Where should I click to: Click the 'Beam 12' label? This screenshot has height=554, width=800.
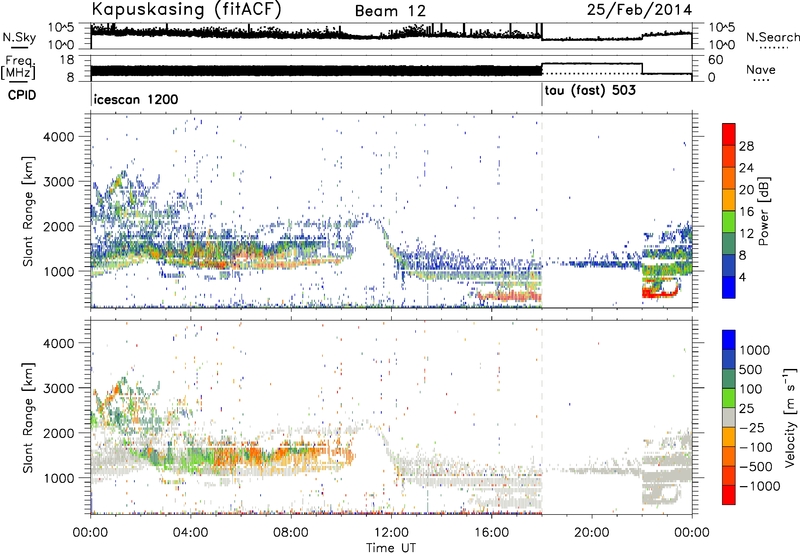tap(390, 11)
